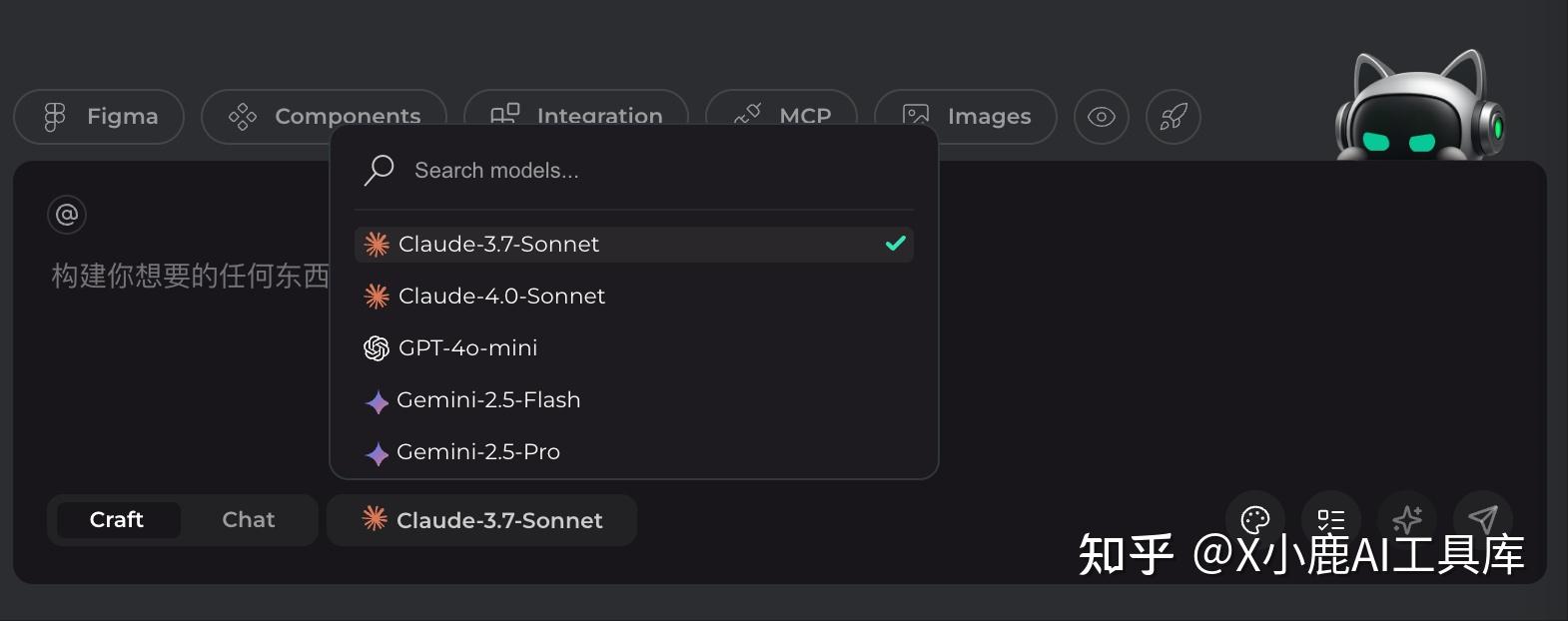This screenshot has height=621, width=1568.
Task: Switch to Craft mode
Action: (x=118, y=520)
